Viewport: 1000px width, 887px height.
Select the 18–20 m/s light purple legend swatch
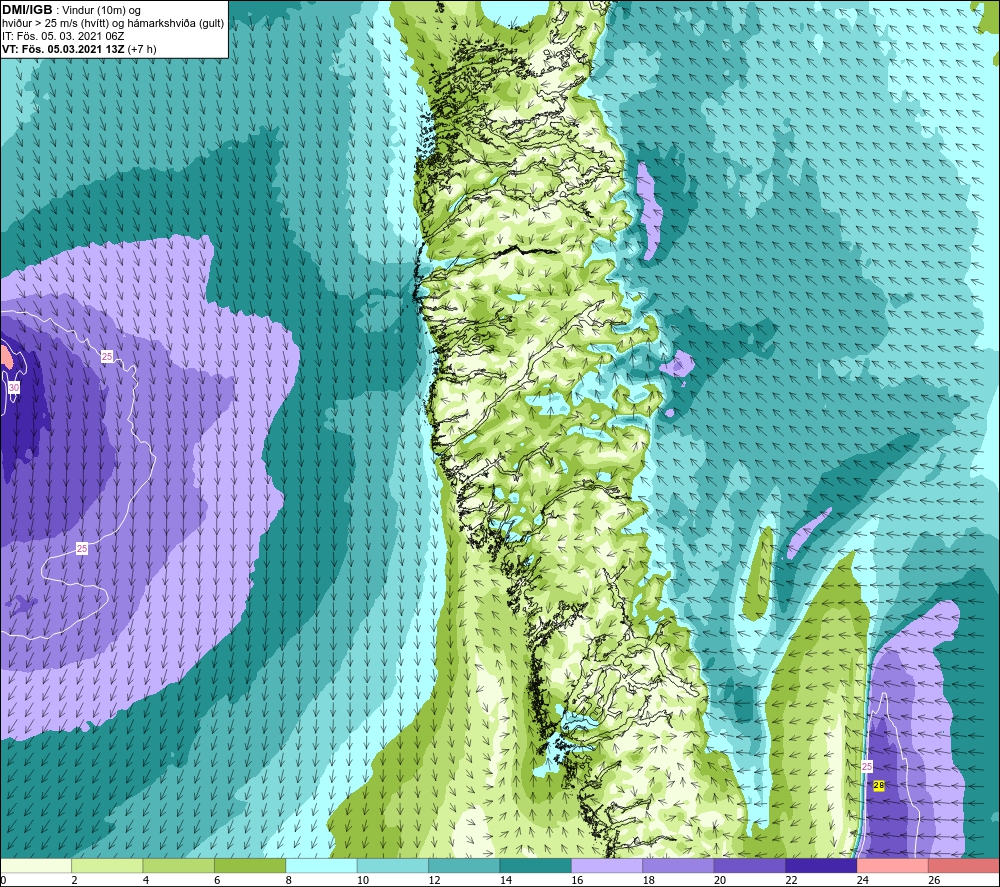click(x=679, y=865)
